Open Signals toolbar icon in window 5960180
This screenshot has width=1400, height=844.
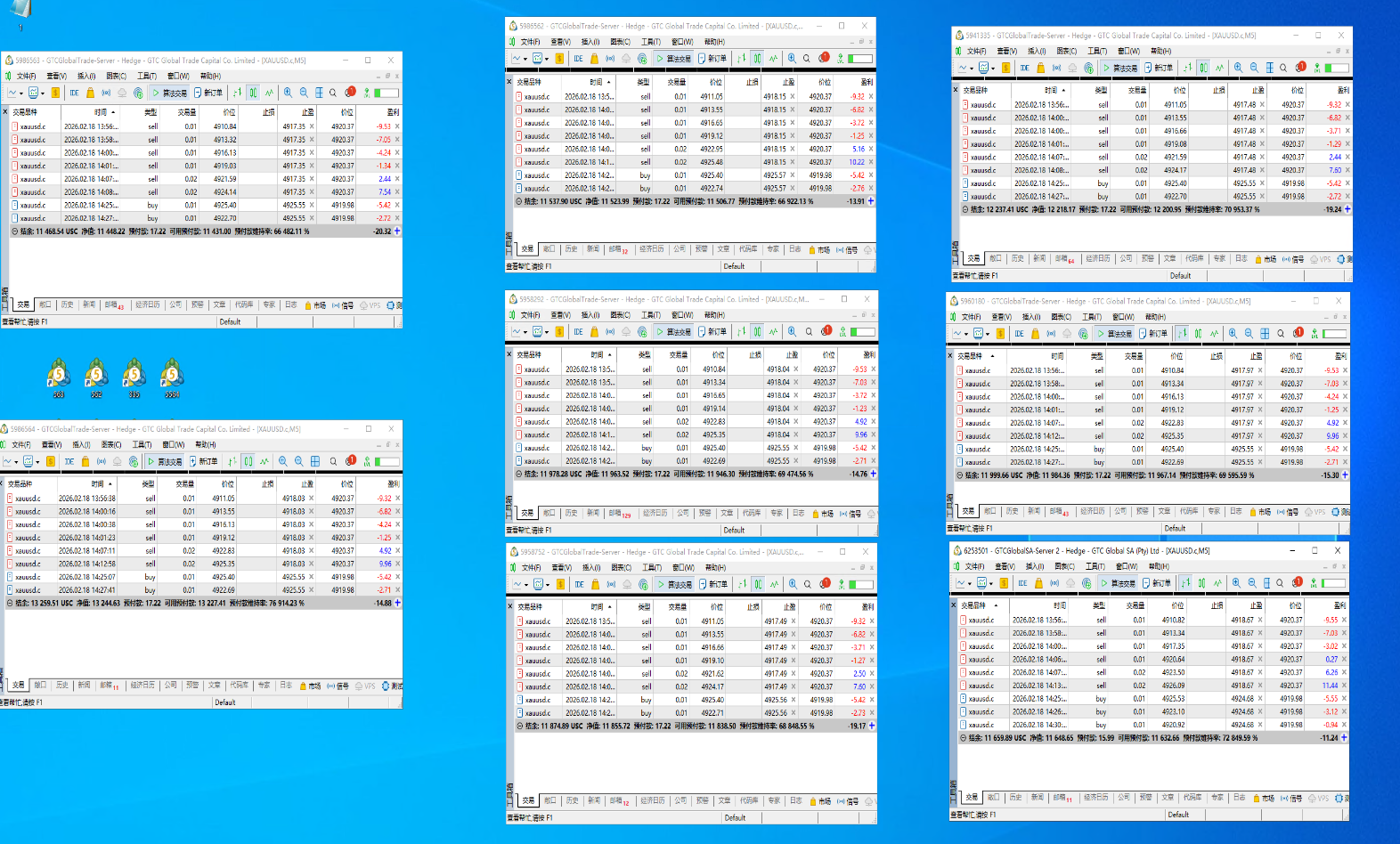click(1051, 334)
